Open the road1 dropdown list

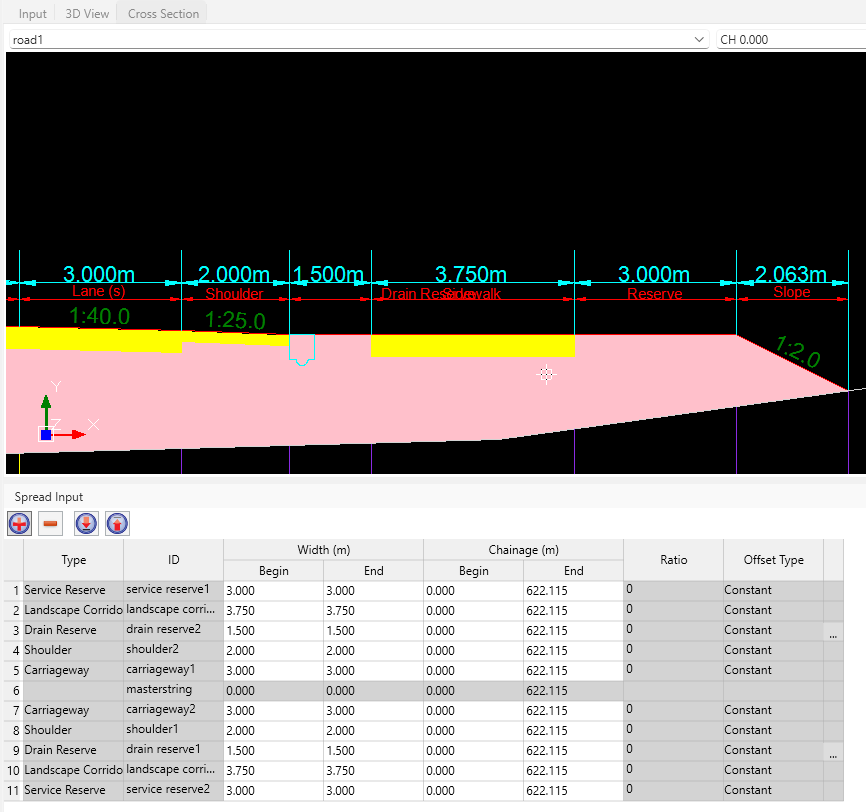tap(699, 40)
